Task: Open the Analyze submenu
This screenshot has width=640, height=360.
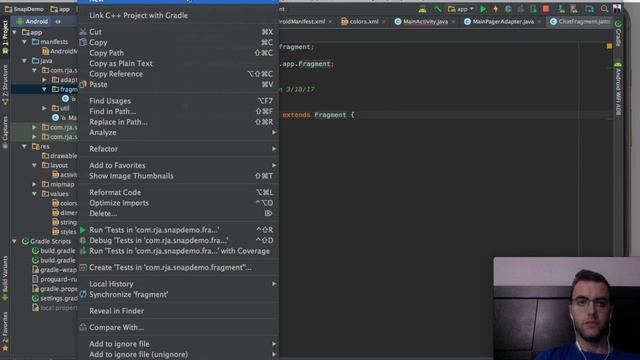Action: [x=177, y=132]
